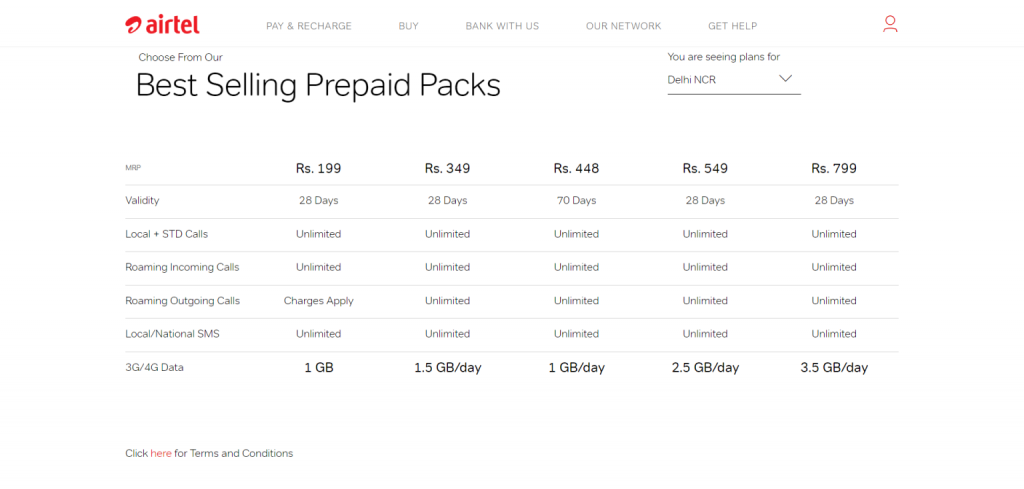Select the Rs. 448 prepaid pack
1024x489 pixels.
coord(576,168)
